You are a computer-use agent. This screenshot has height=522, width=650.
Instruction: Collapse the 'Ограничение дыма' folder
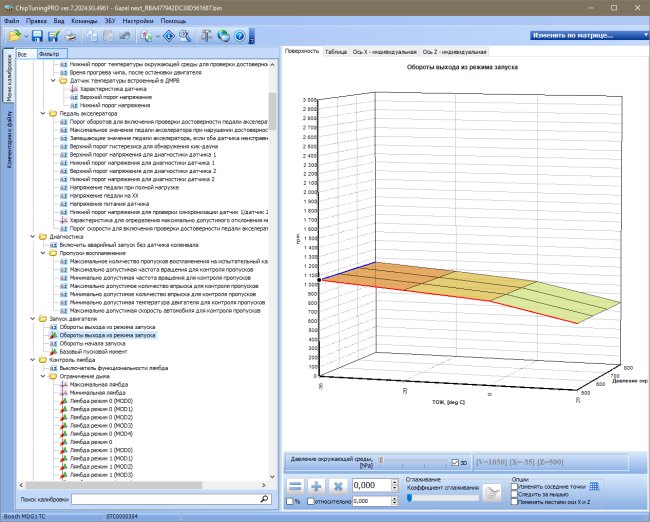click(43, 376)
